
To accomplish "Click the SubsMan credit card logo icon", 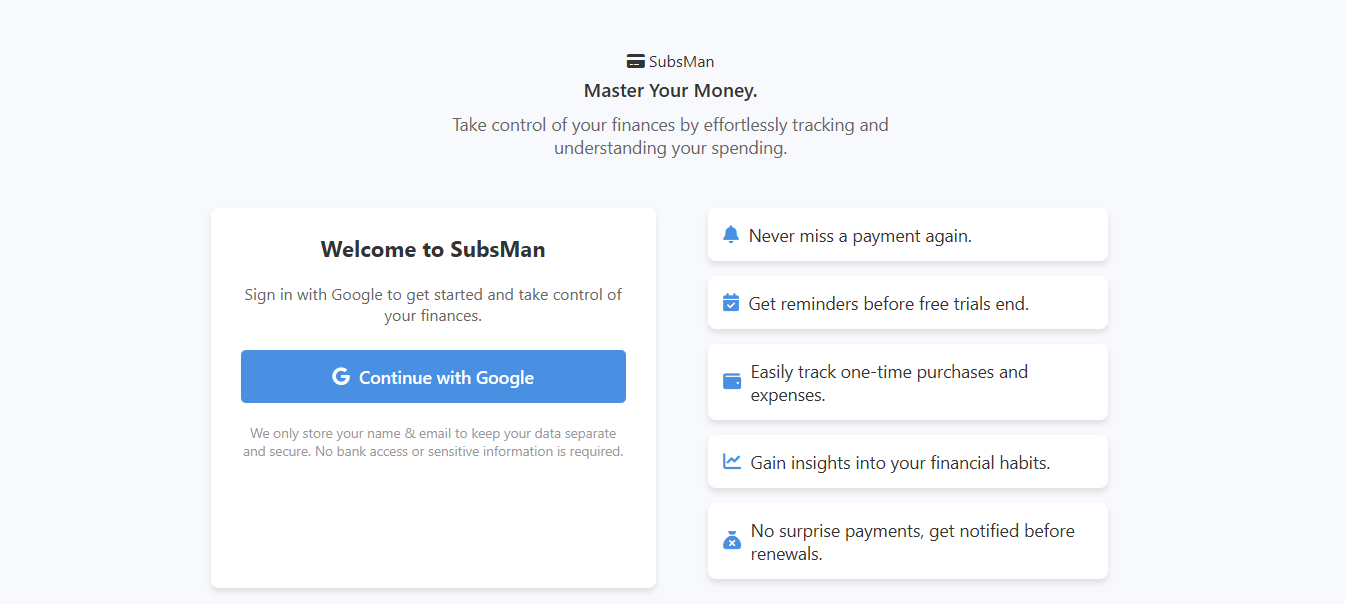I will pos(636,61).
